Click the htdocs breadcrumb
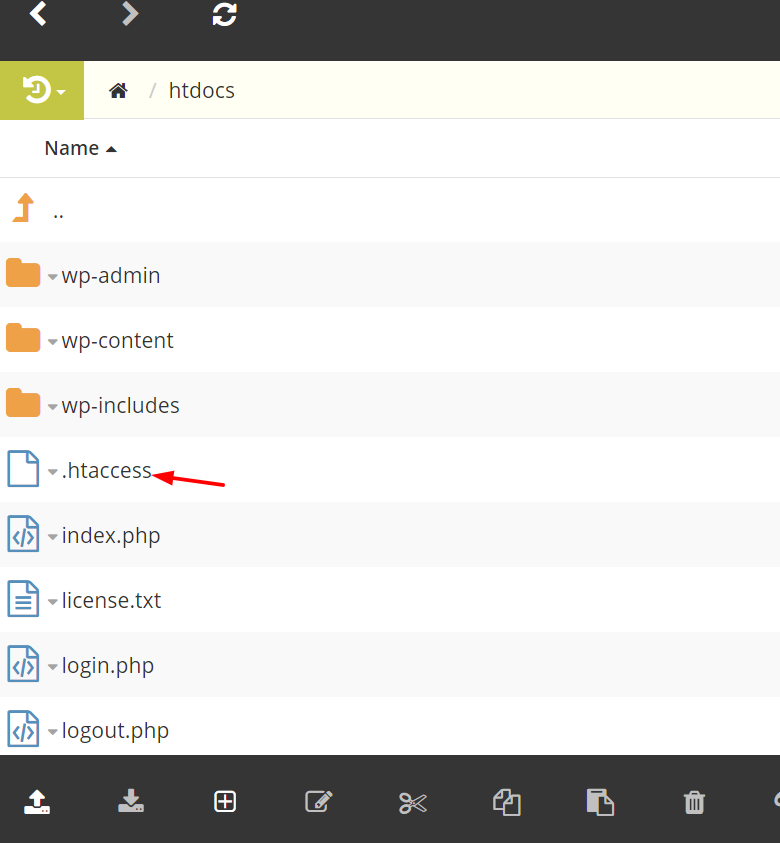This screenshot has width=780, height=843. 202,90
